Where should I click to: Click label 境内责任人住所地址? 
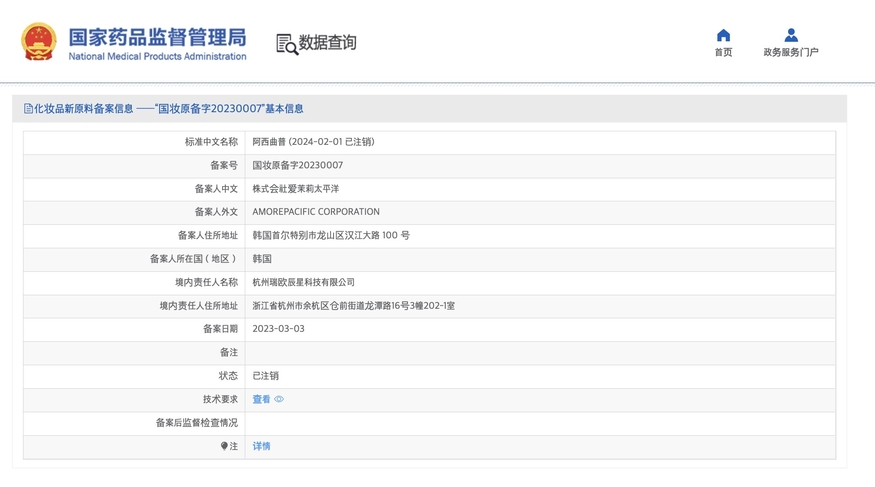(x=199, y=306)
